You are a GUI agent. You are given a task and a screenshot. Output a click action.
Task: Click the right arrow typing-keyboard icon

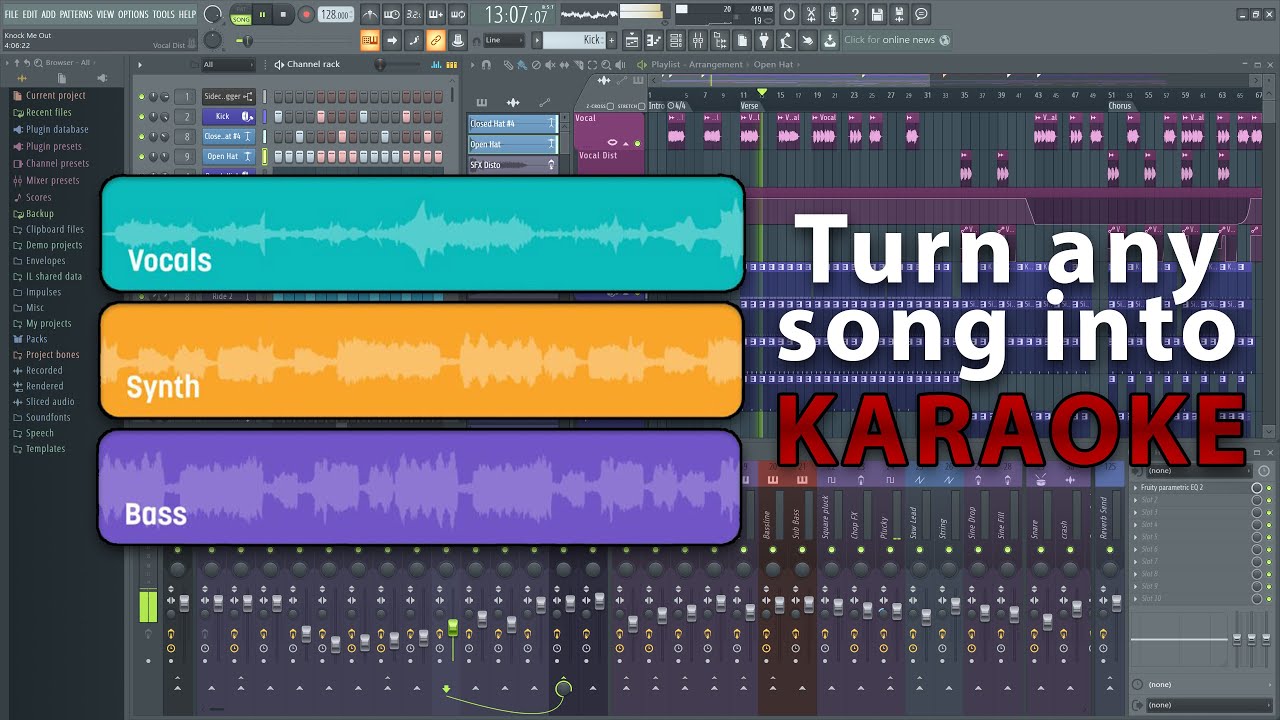tap(392, 40)
